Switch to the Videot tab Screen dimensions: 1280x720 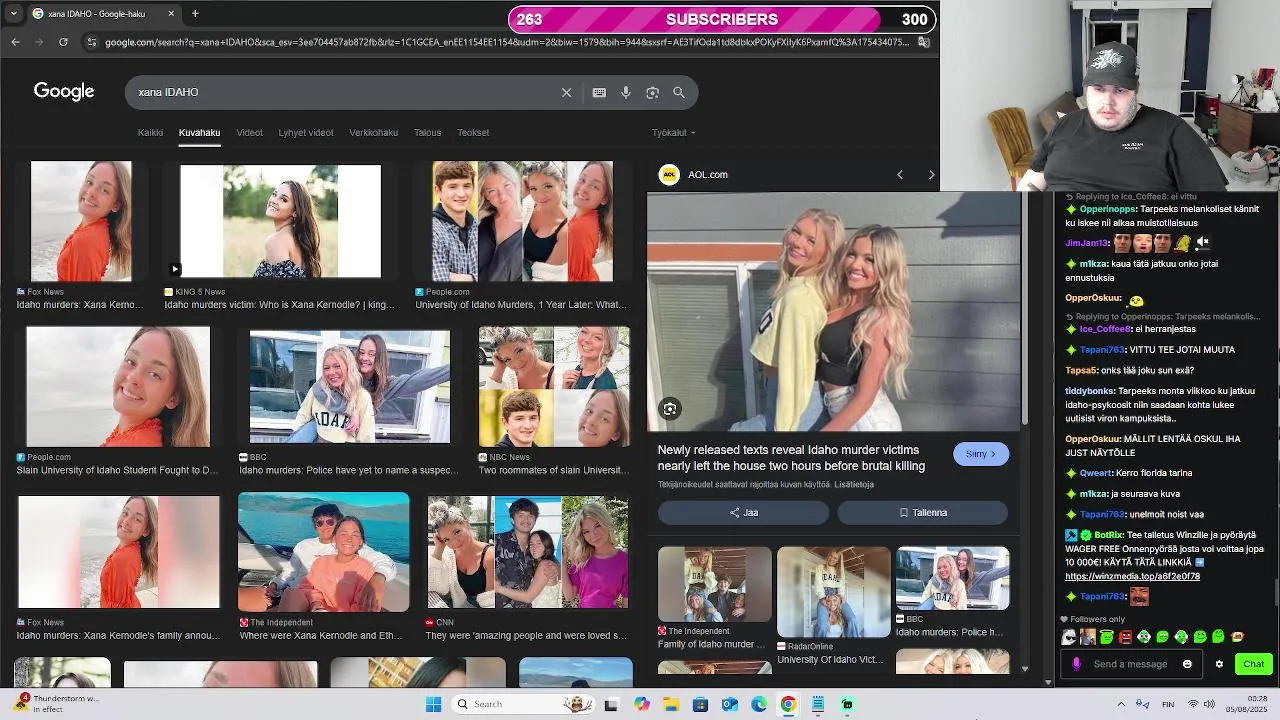249,132
